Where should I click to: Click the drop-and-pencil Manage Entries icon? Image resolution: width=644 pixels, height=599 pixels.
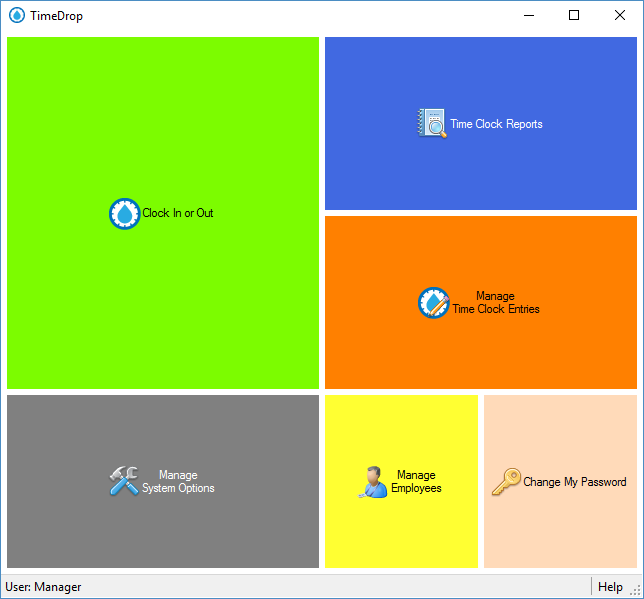[x=434, y=303]
